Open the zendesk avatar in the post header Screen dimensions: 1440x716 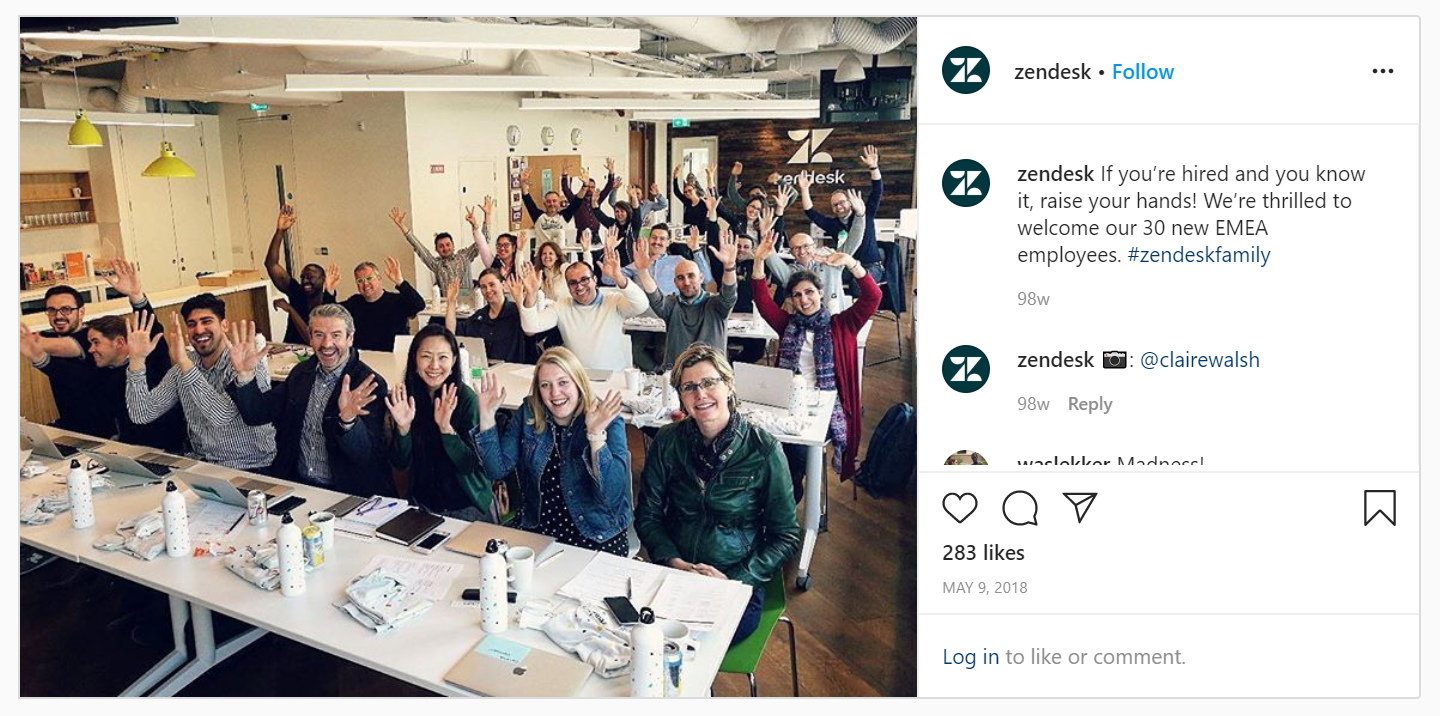(x=966, y=71)
